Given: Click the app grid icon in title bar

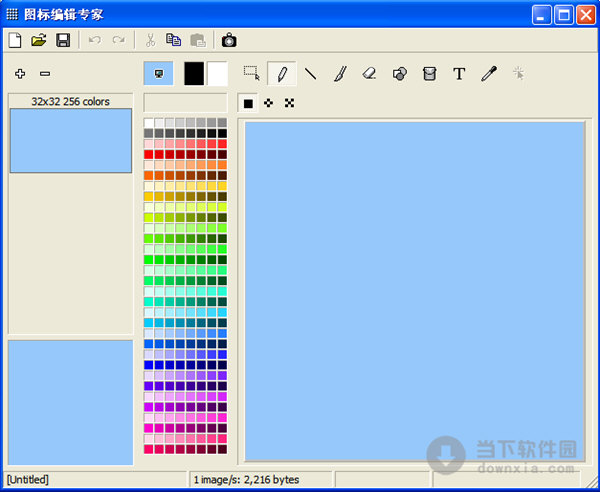Looking at the screenshot, I should pyautogui.click(x=12, y=15).
